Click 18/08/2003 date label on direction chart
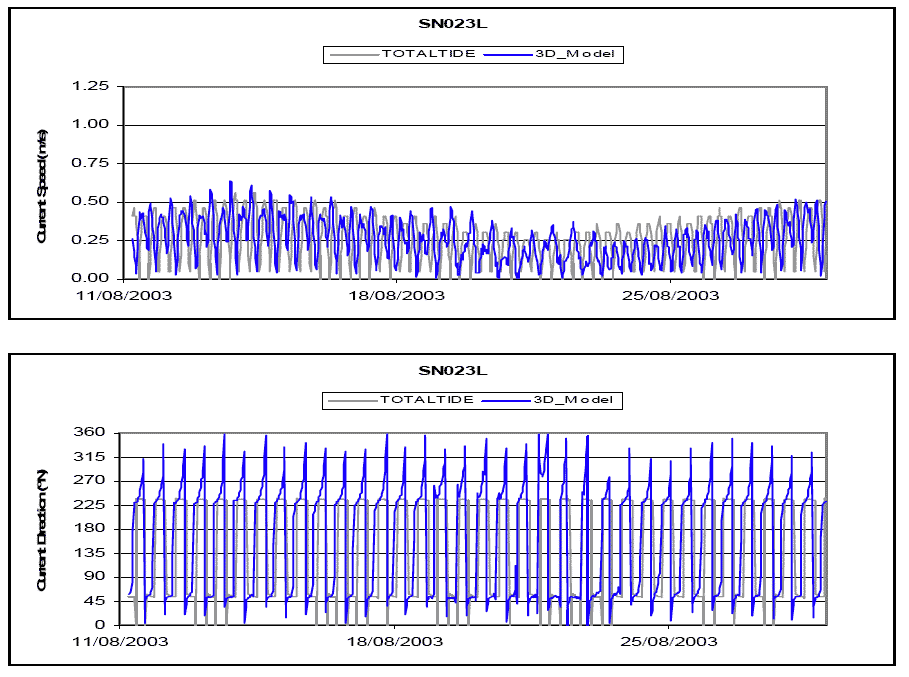Screen dimensions: 909x677 click(x=397, y=642)
